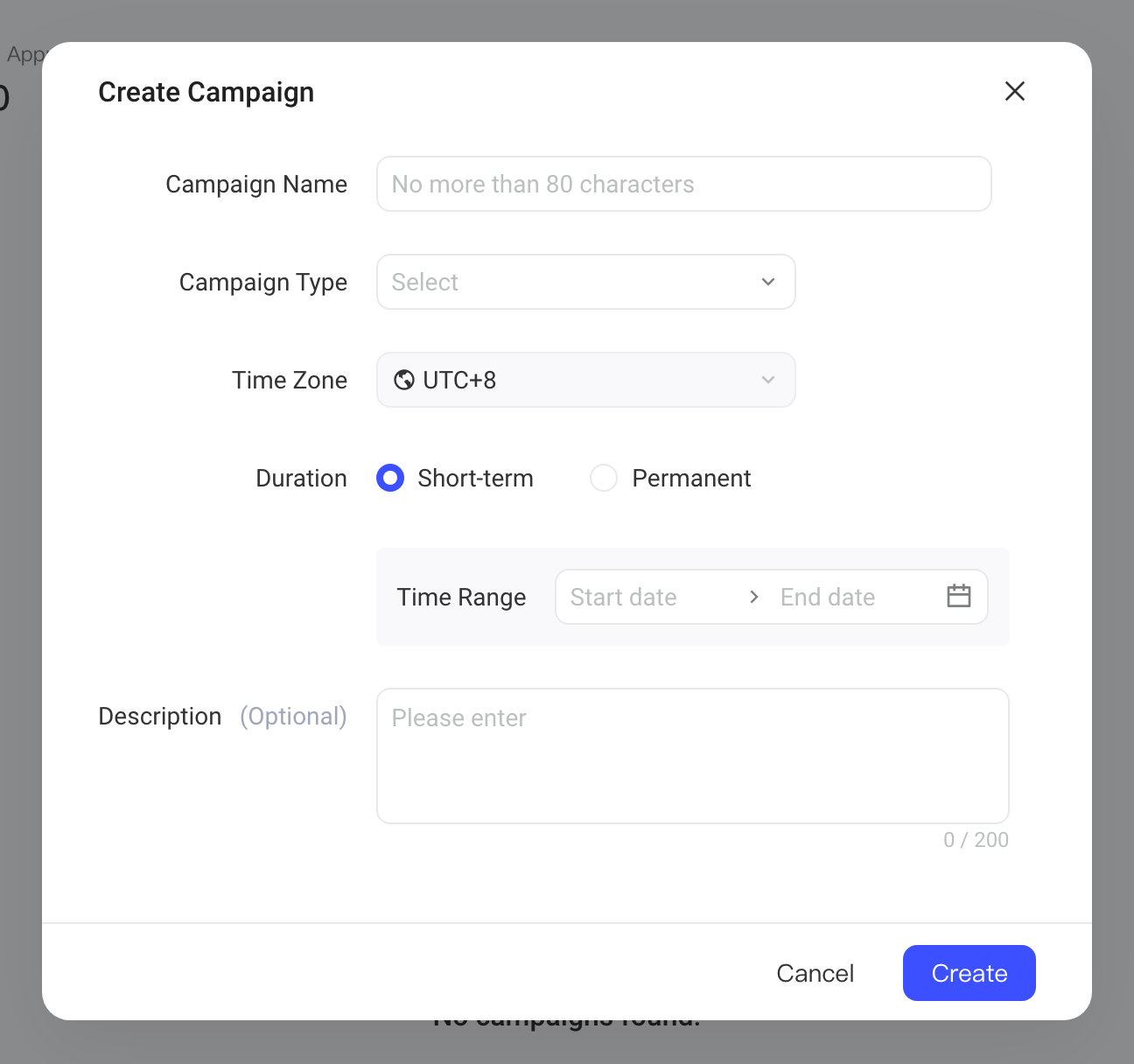Cancel the campaign creation
Viewport: 1134px width, 1064px height.
815,973
